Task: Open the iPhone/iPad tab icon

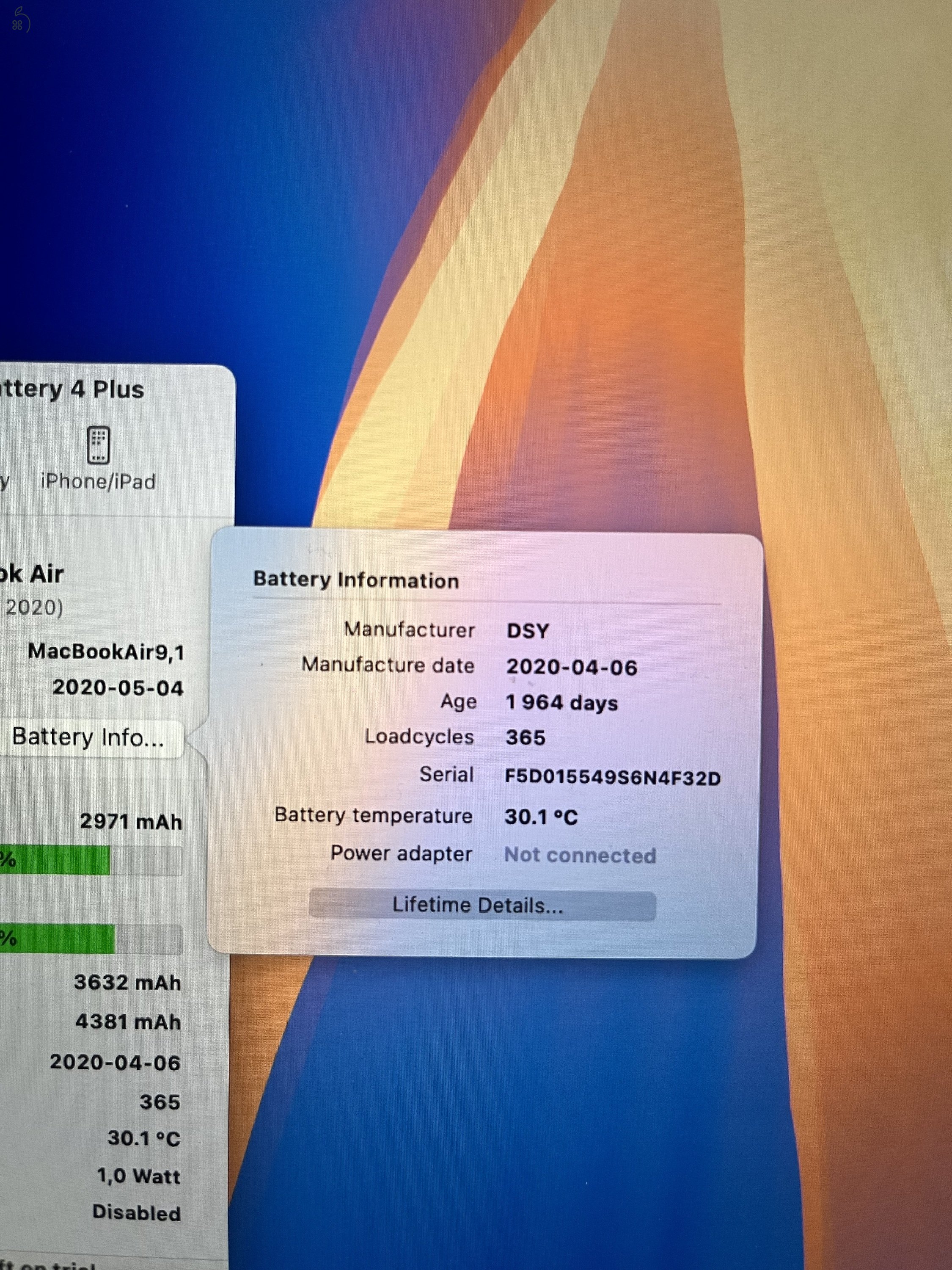Action: 98,445
